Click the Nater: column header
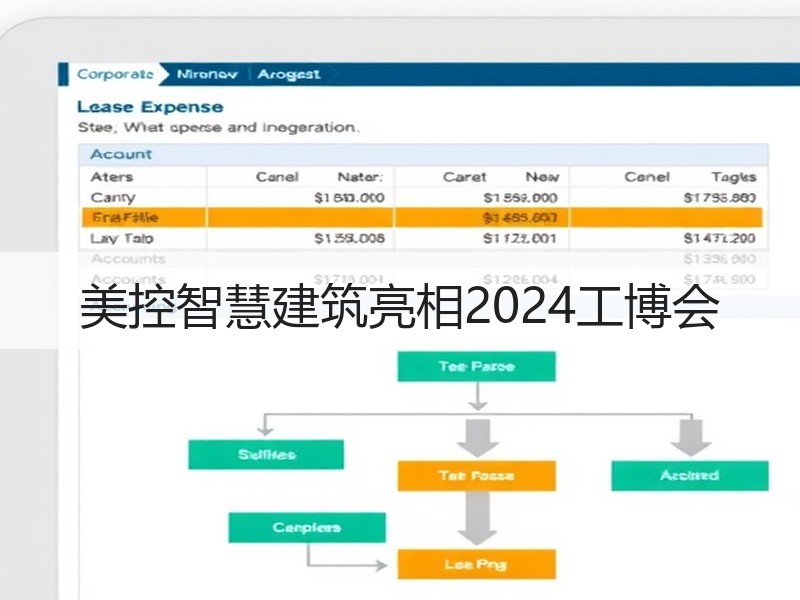This screenshot has width=800, height=600. pos(360,177)
